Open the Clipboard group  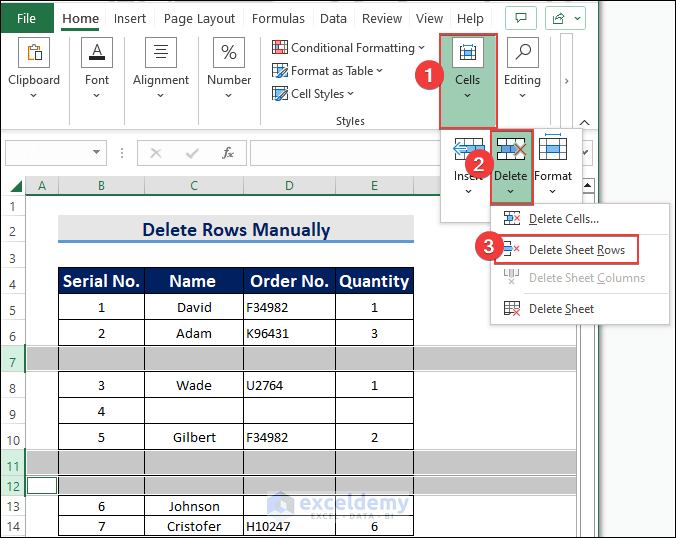click(34, 68)
